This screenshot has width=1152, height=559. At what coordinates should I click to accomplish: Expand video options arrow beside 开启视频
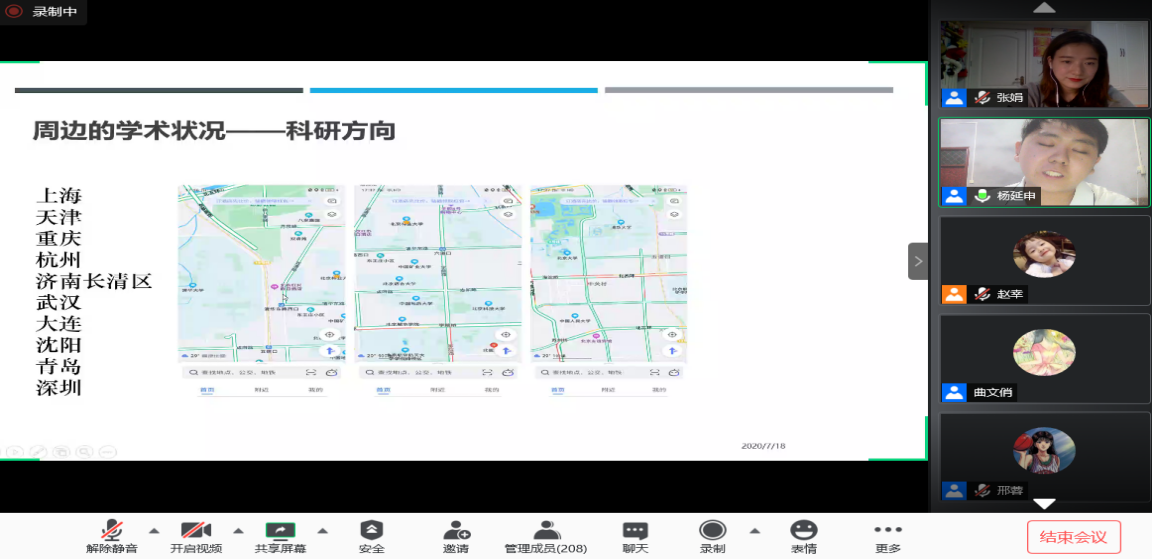point(238,531)
